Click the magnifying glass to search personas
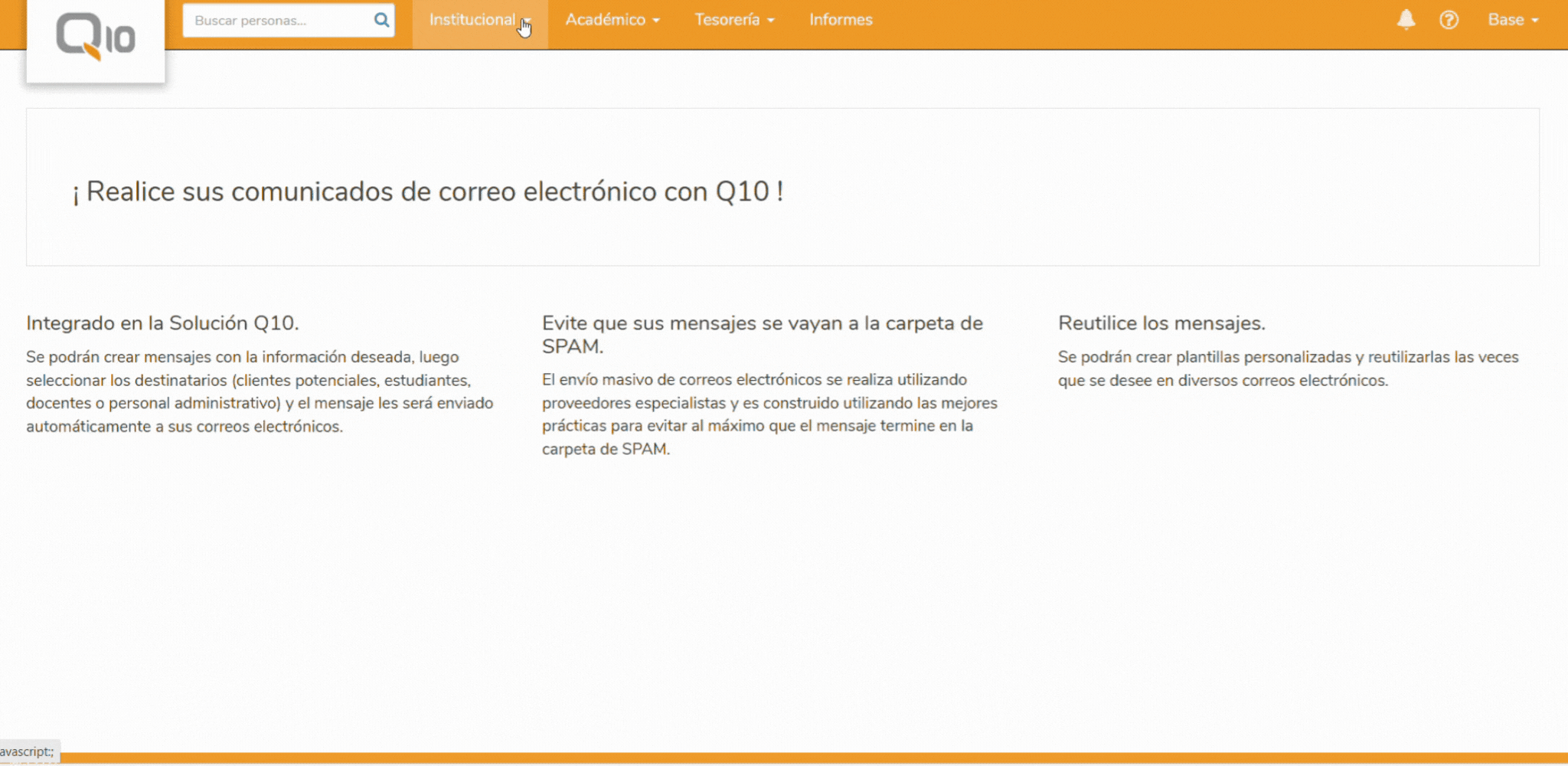This screenshot has width=1568, height=766. tap(381, 21)
